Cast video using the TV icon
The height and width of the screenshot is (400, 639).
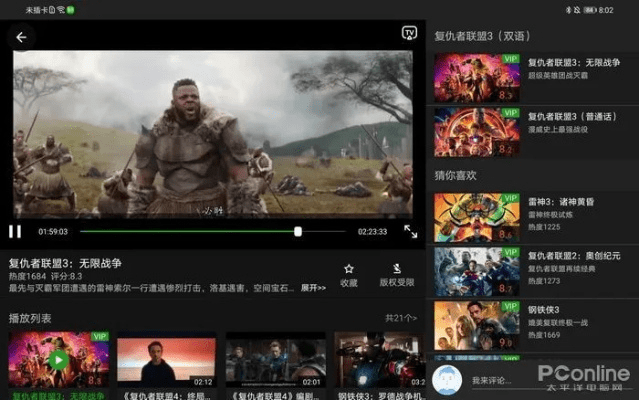(x=409, y=33)
